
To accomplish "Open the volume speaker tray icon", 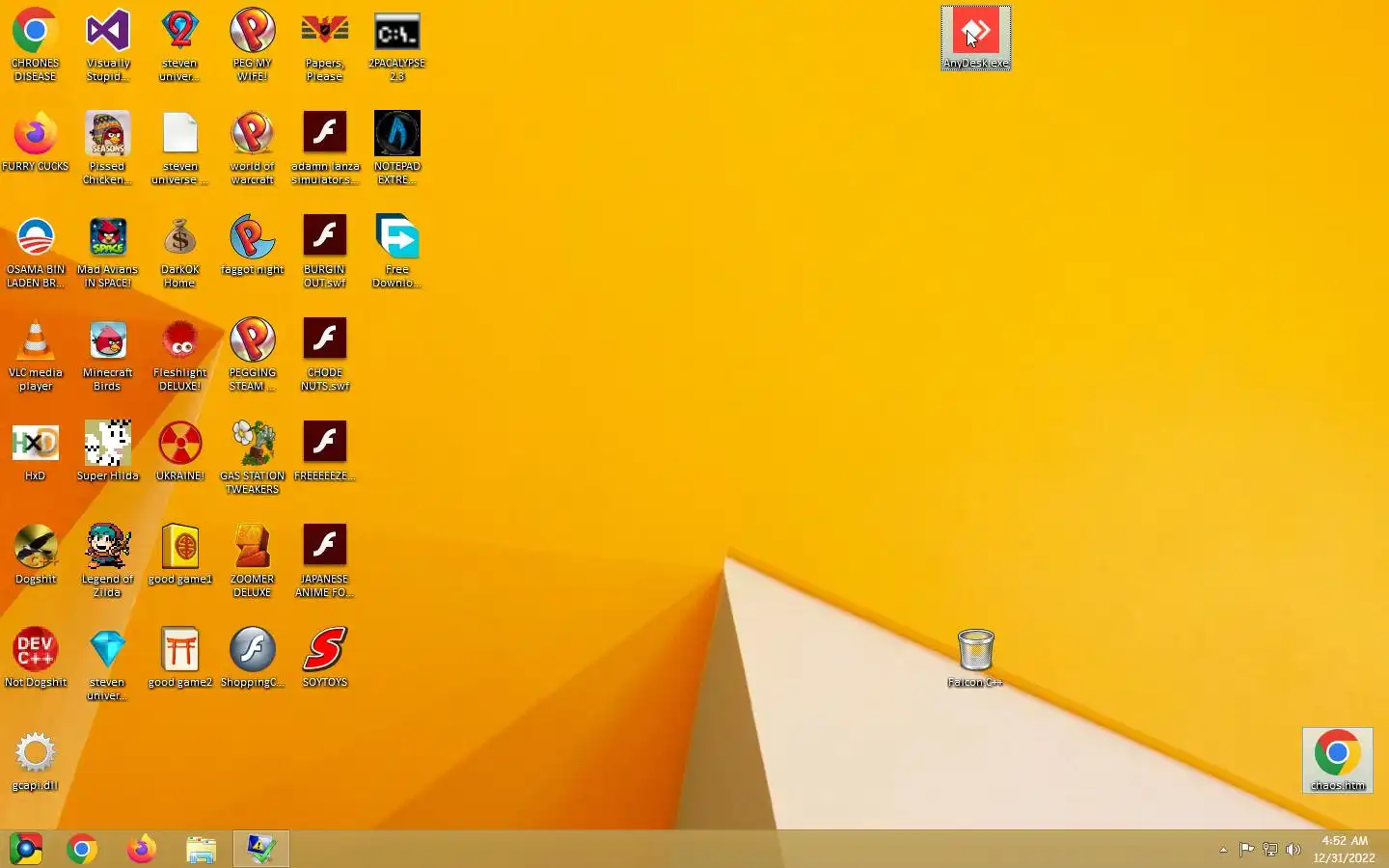I will point(1294,850).
